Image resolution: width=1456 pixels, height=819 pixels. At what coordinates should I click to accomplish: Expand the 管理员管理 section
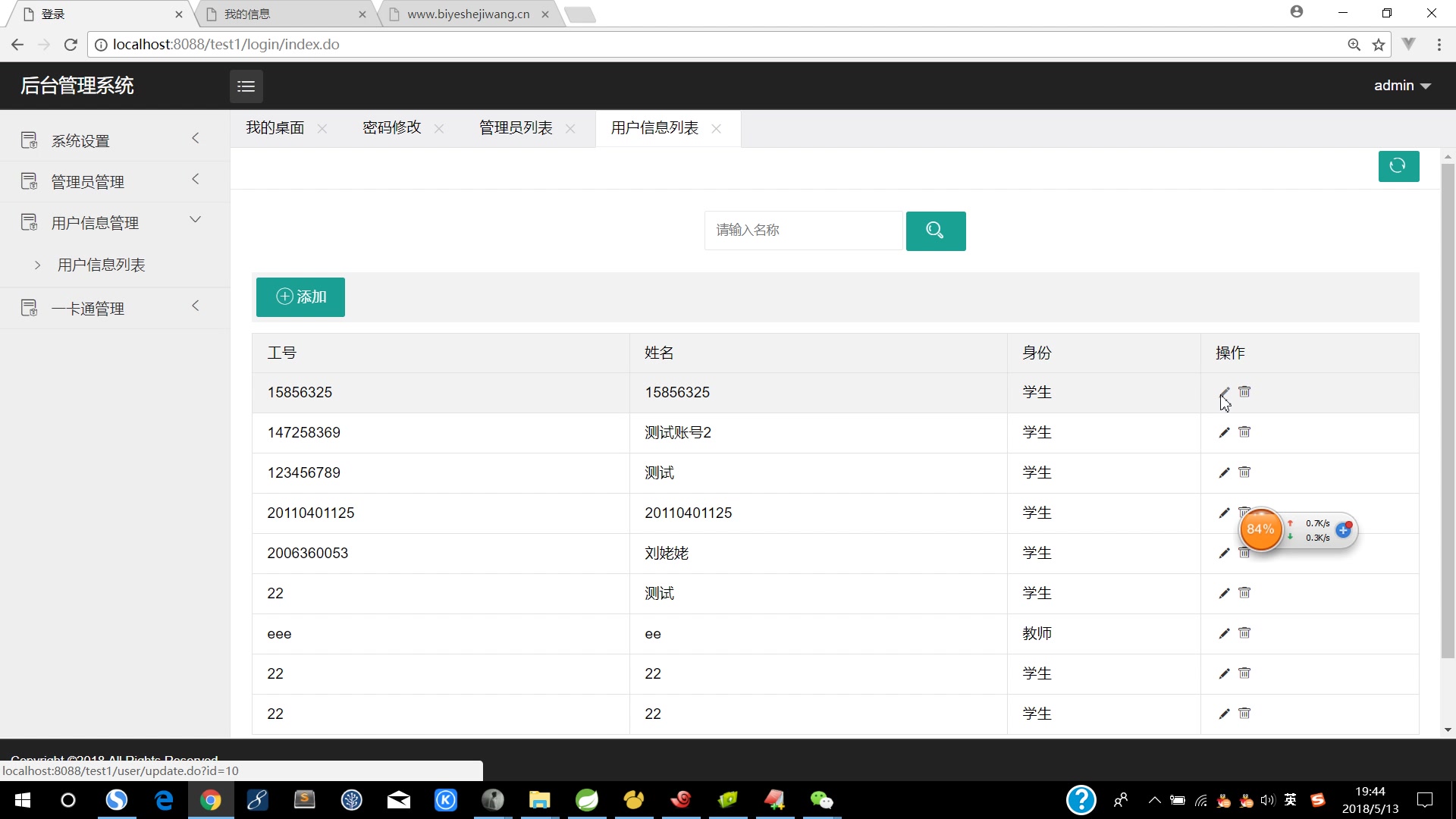(x=195, y=180)
